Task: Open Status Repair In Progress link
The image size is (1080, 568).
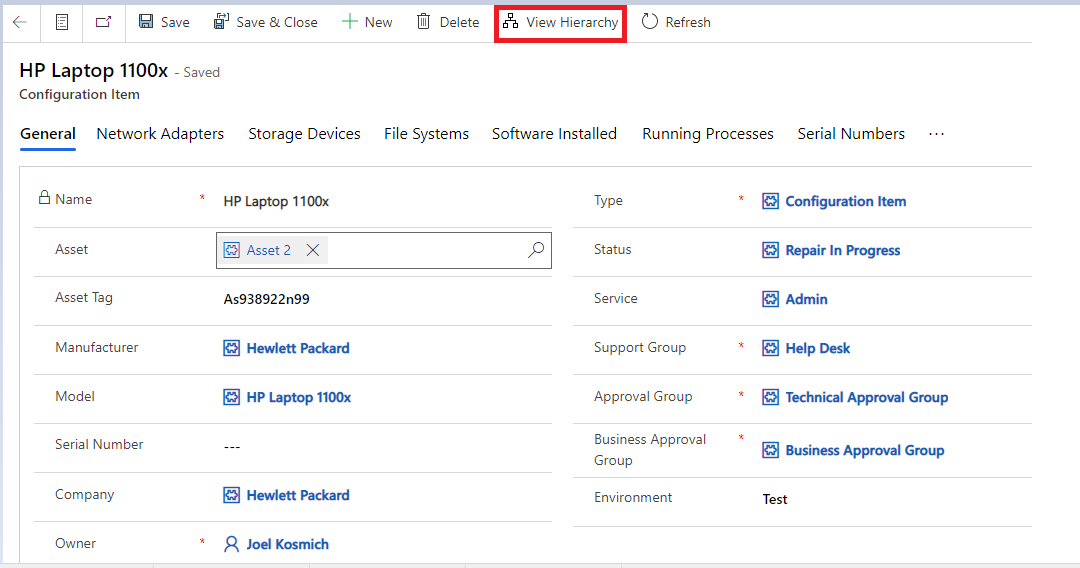Action: coord(842,251)
